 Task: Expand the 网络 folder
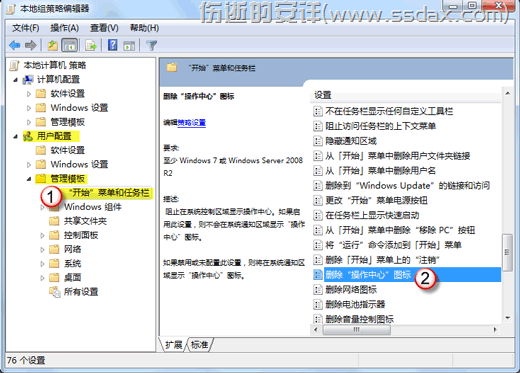pyautogui.click(x=42, y=249)
